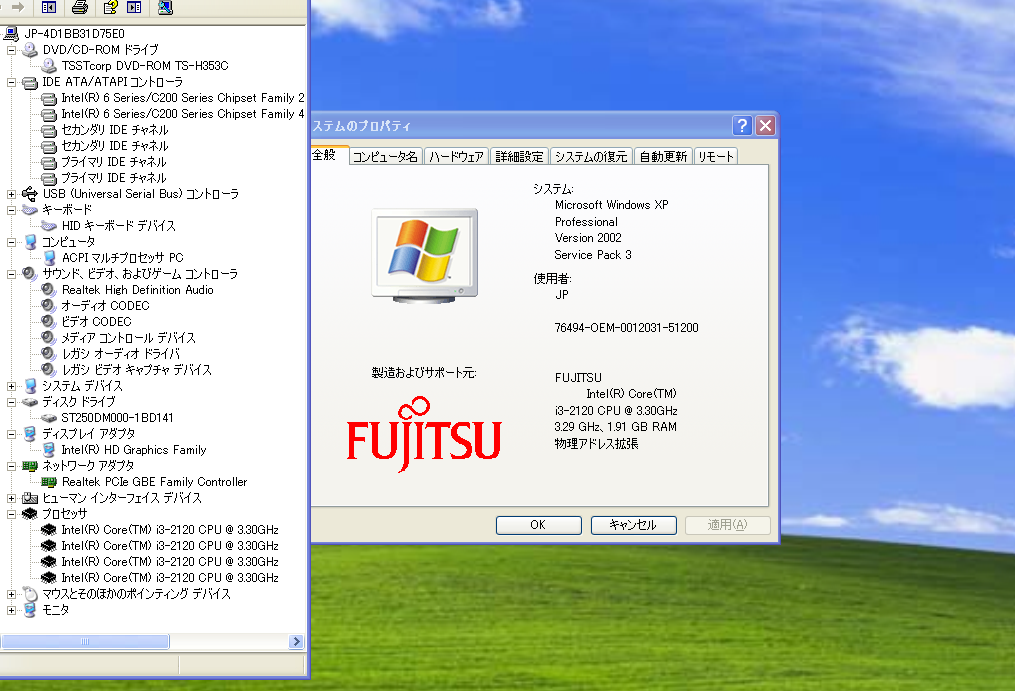Click the プロセッサ category chip icon
The width and height of the screenshot is (1015, 691).
point(30,514)
